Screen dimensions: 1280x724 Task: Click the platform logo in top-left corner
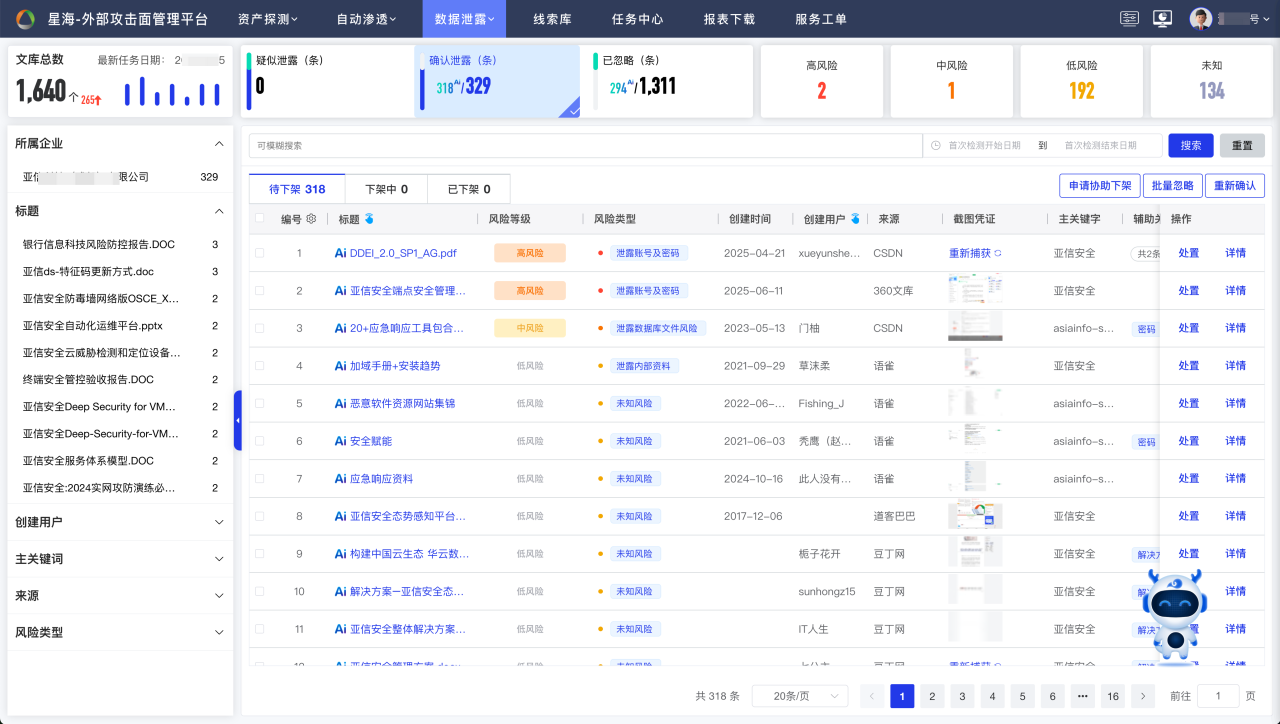(x=24, y=19)
